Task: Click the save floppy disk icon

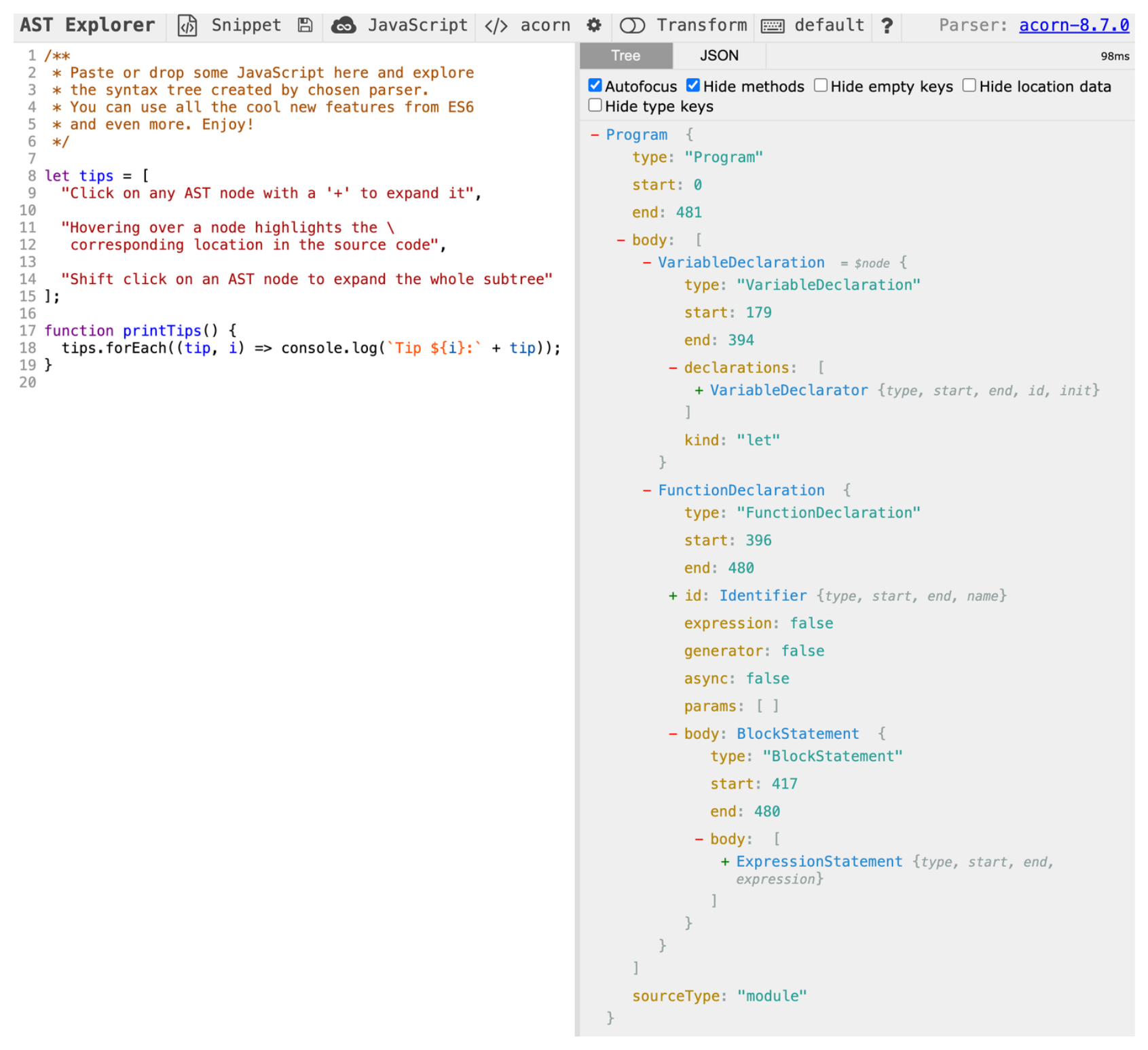Action: (x=305, y=26)
